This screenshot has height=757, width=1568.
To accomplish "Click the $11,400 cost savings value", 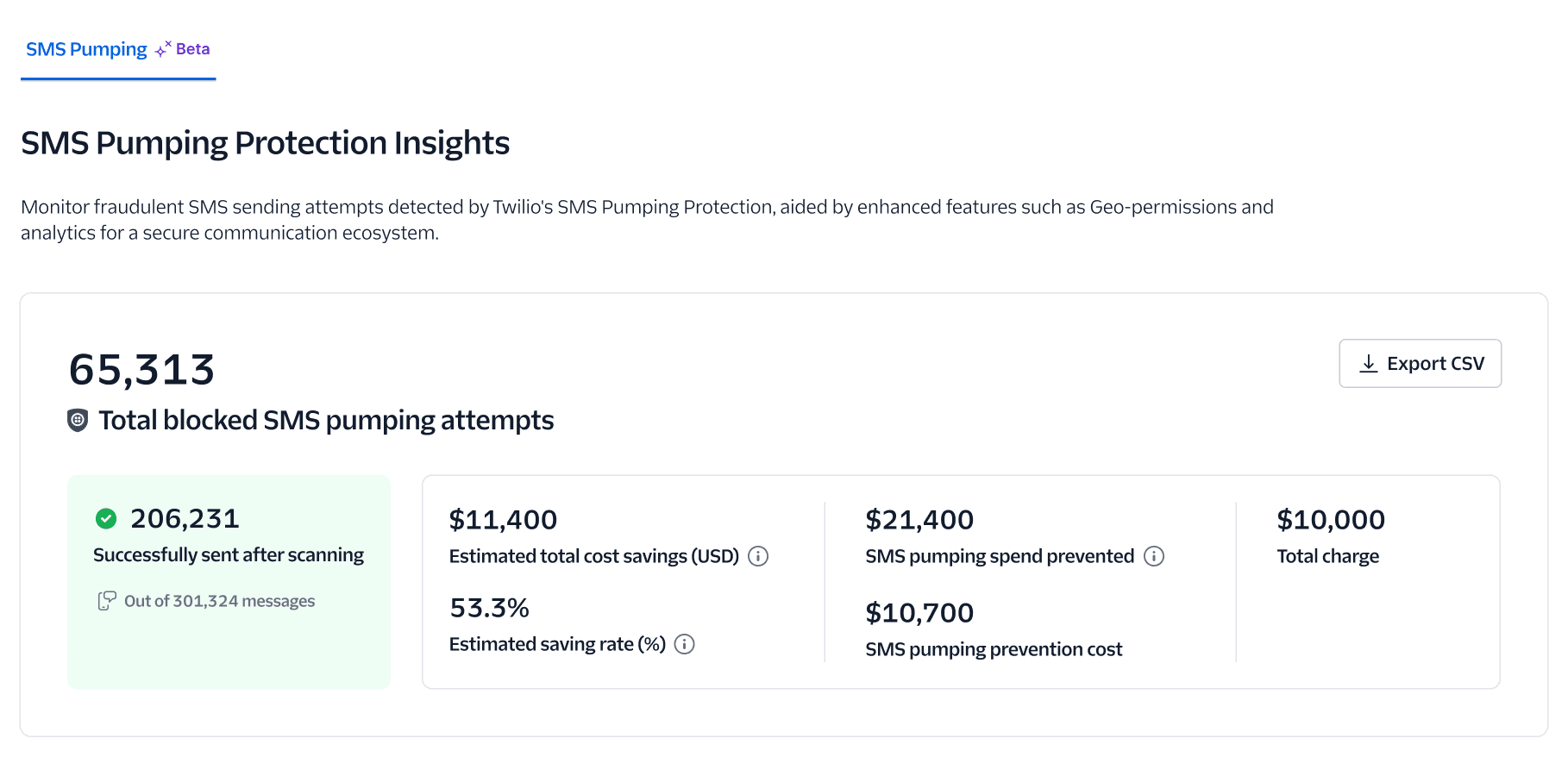I will coord(503,520).
